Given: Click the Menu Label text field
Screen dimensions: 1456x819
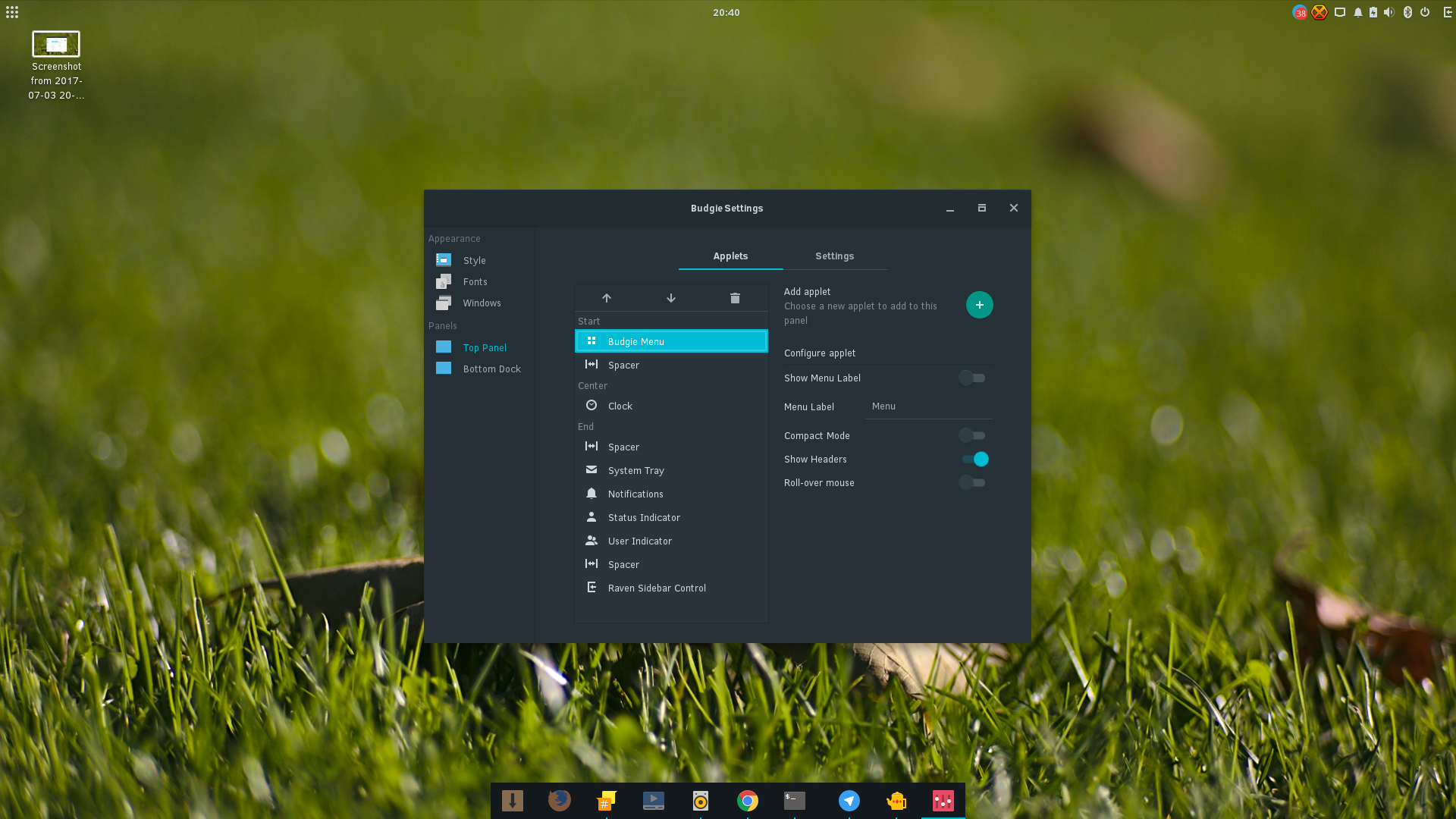Looking at the screenshot, I should pos(929,406).
